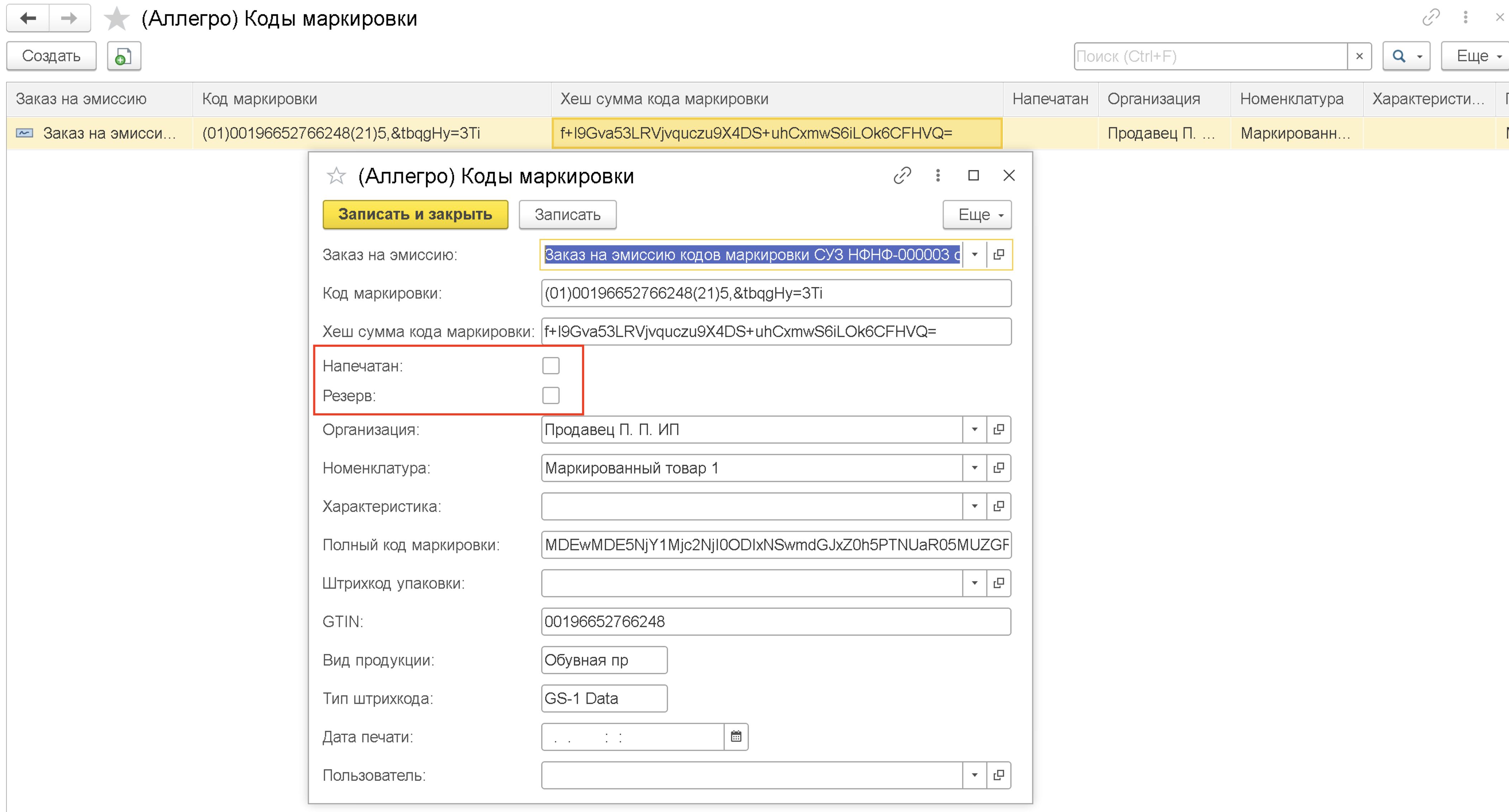Click into GTIN input field
1509x812 pixels.
coord(776,622)
